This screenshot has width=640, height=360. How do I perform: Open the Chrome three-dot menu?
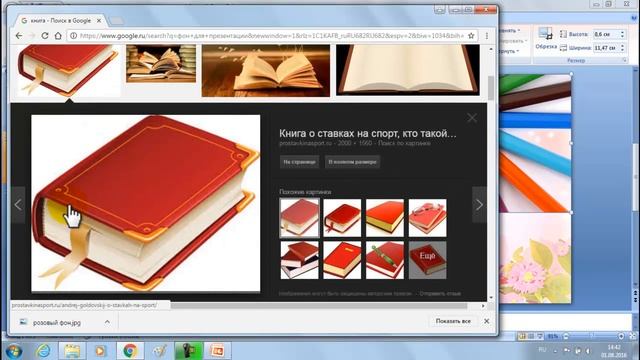tap(487, 36)
